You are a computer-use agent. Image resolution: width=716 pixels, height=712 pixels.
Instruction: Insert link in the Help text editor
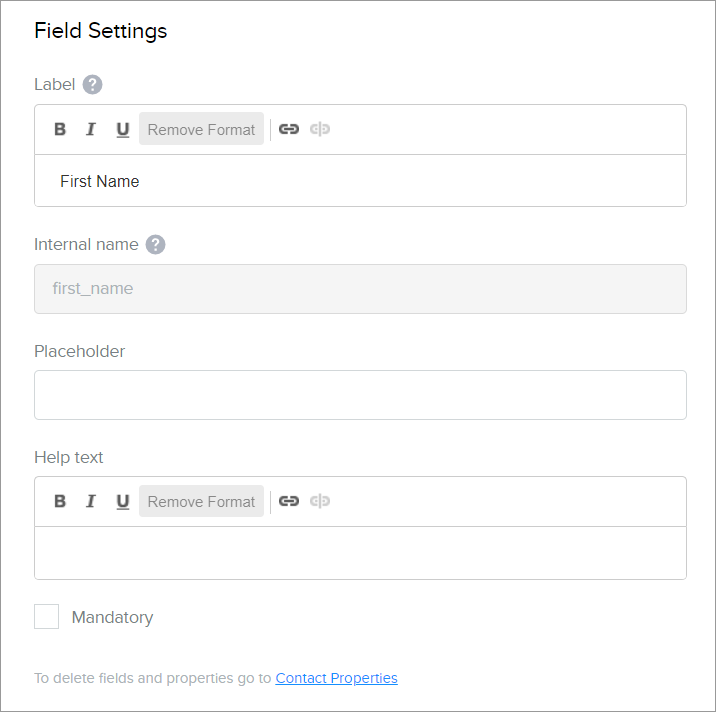pyautogui.click(x=289, y=501)
